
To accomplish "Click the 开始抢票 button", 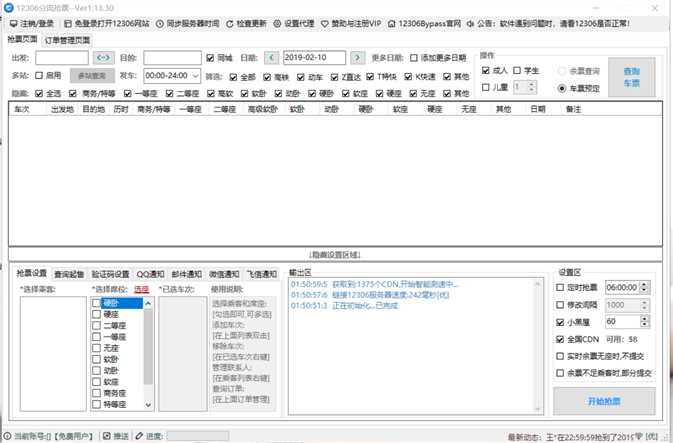I will point(604,401).
